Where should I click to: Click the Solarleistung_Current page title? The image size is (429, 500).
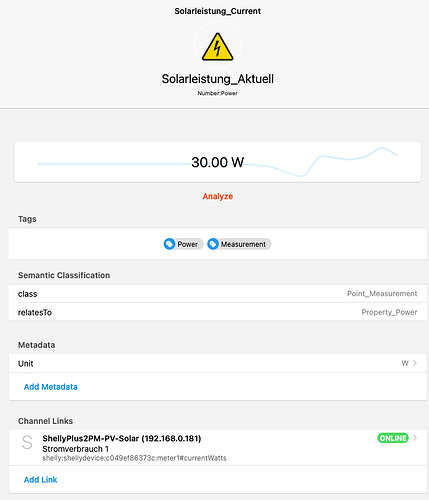point(218,11)
